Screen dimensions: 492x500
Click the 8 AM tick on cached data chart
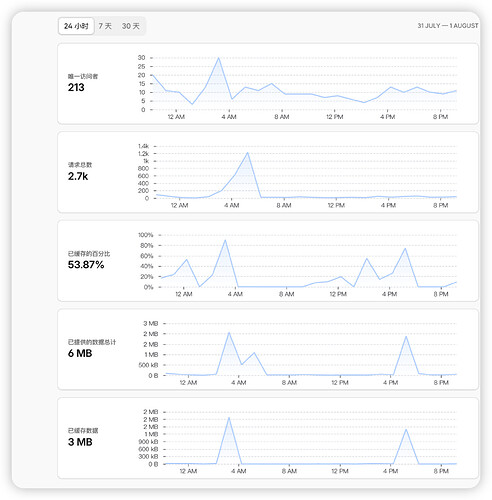click(289, 471)
